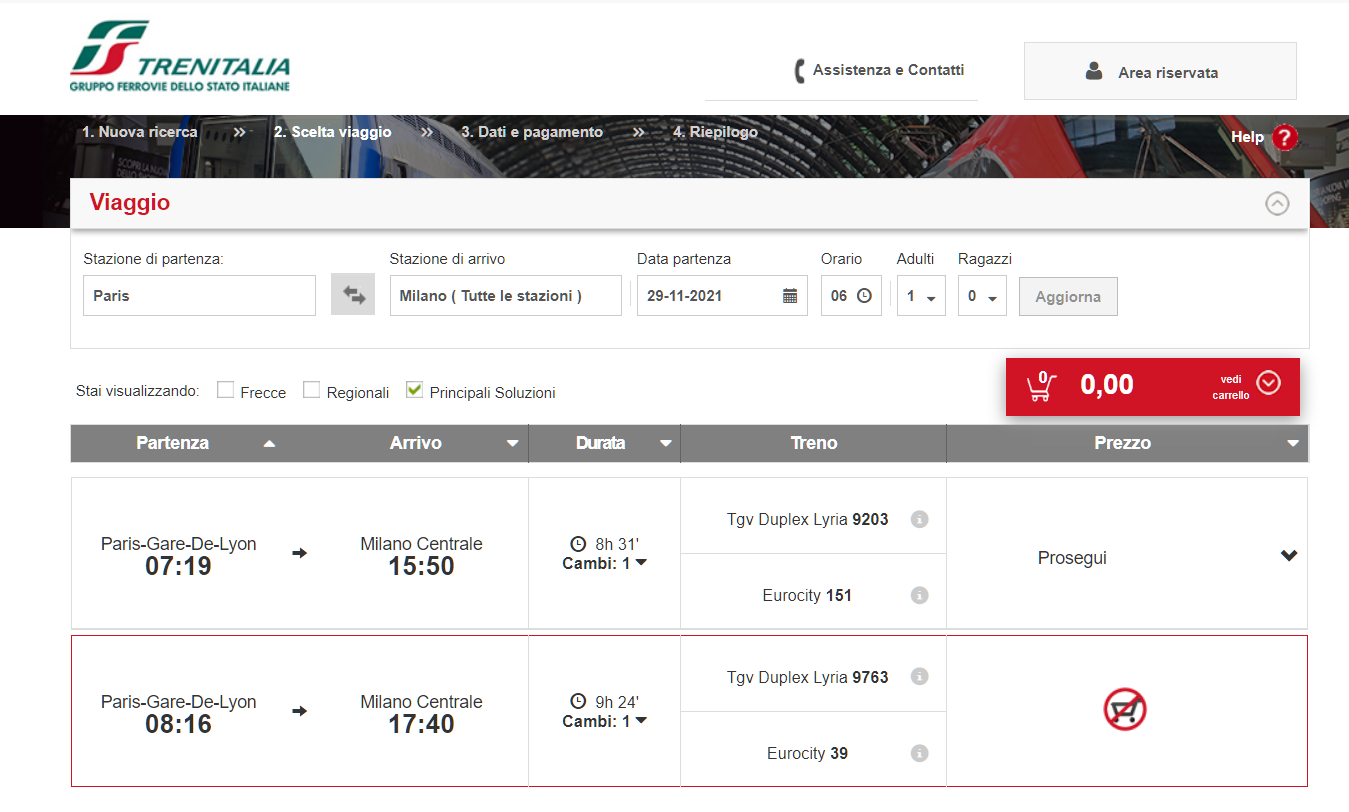Viewport: 1349px width, 812px height.
Task: Swap departure and arrival stations icon
Action: tap(353, 295)
